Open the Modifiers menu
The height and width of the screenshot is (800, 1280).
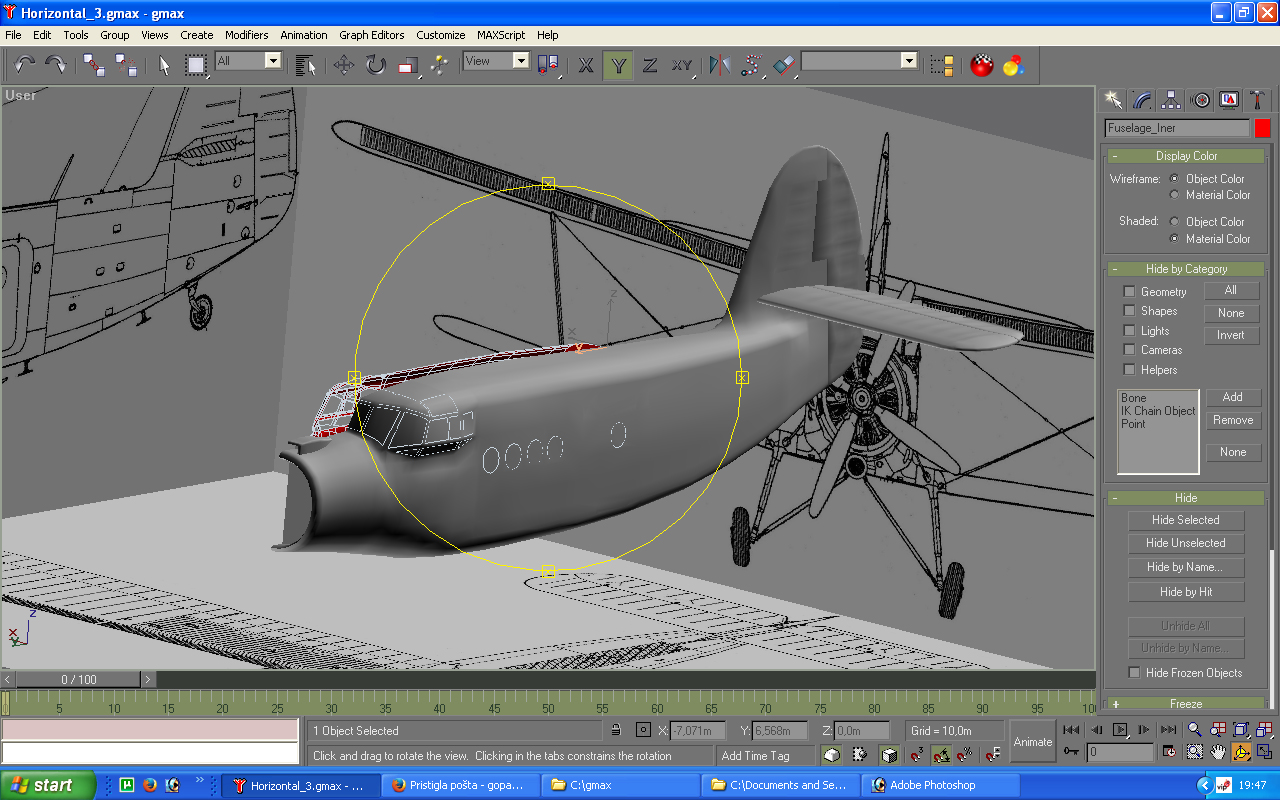pyautogui.click(x=246, y=35)
